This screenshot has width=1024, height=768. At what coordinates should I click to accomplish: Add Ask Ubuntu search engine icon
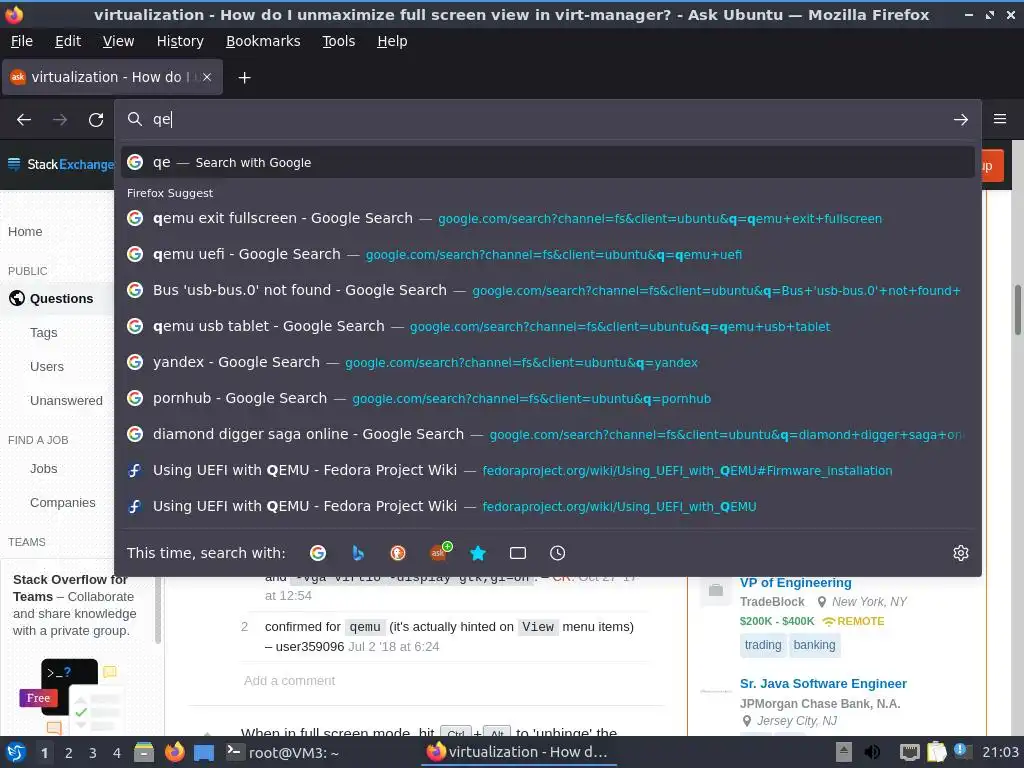coord(440,552)
